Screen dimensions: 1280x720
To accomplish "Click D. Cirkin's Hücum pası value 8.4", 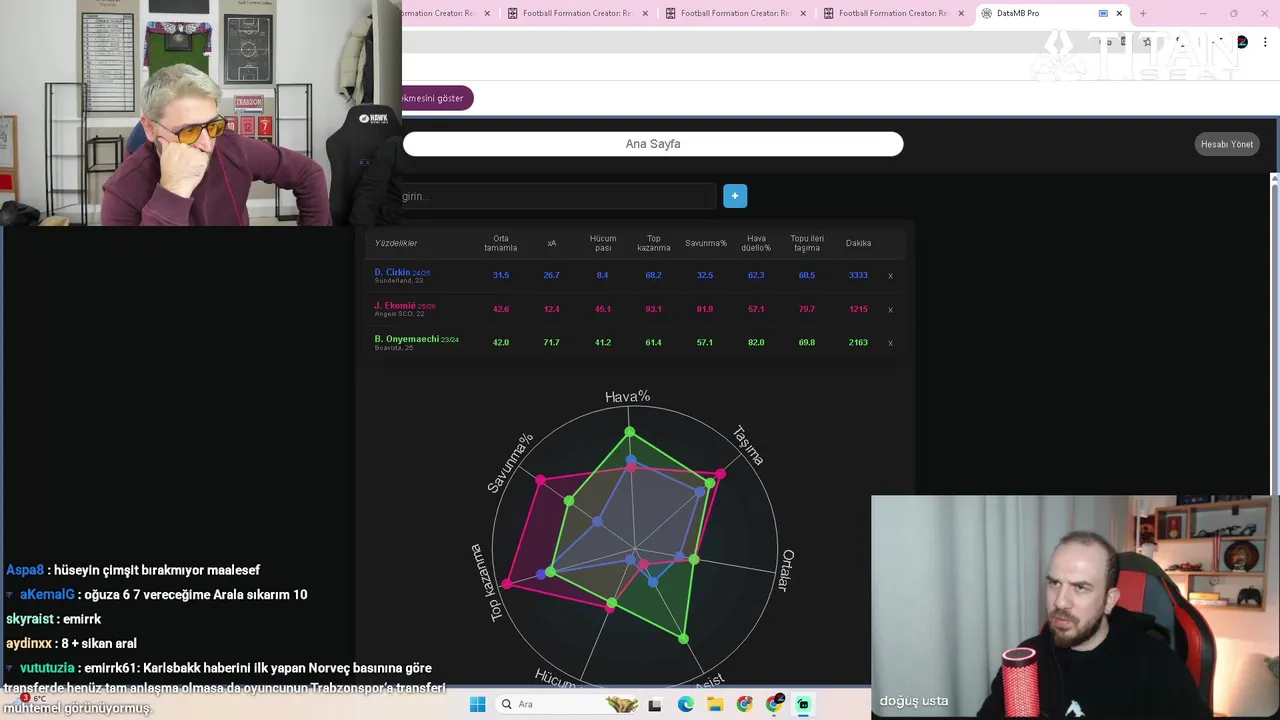I will click(x=603, y=275).
